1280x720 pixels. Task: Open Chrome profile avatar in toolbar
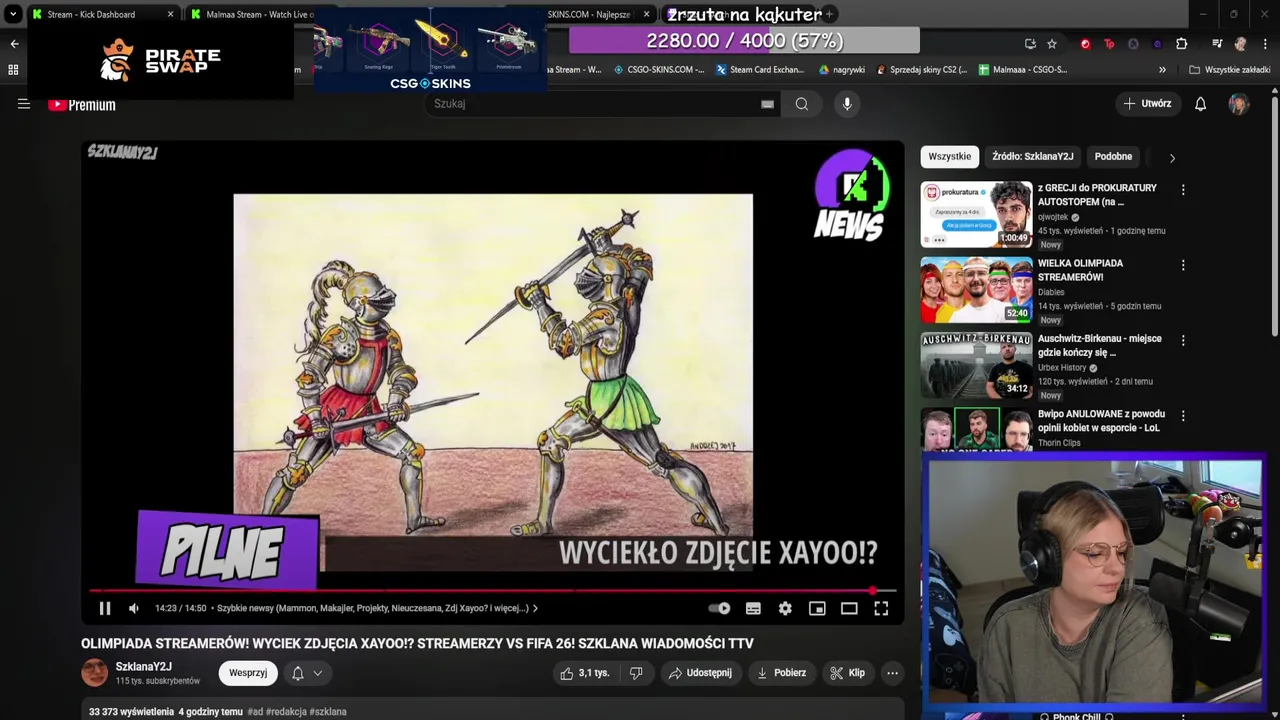pyautogui.click(x=1241, y=44)
